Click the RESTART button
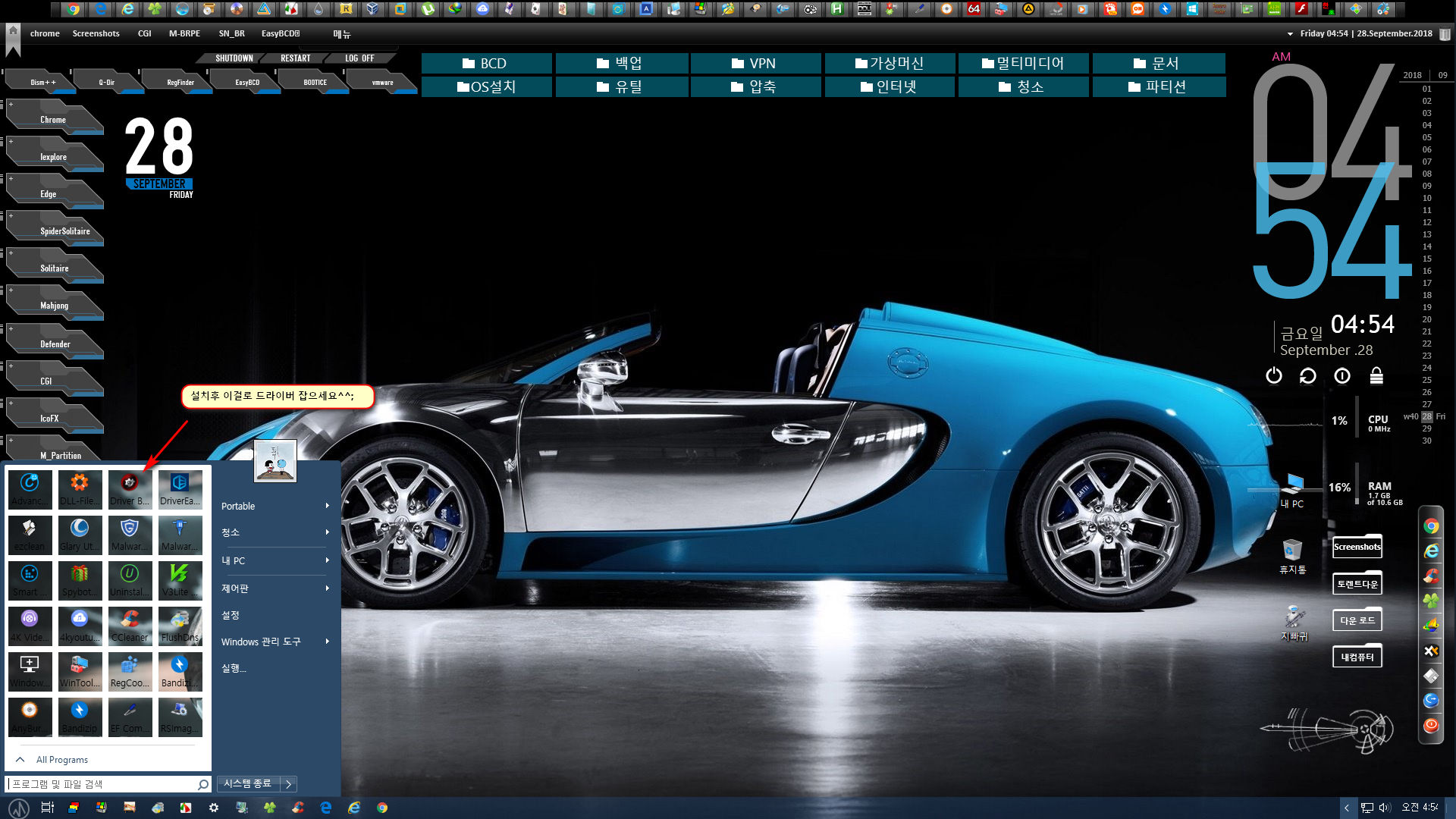Viewport: 1456px width, 819px height. [295, 58]
